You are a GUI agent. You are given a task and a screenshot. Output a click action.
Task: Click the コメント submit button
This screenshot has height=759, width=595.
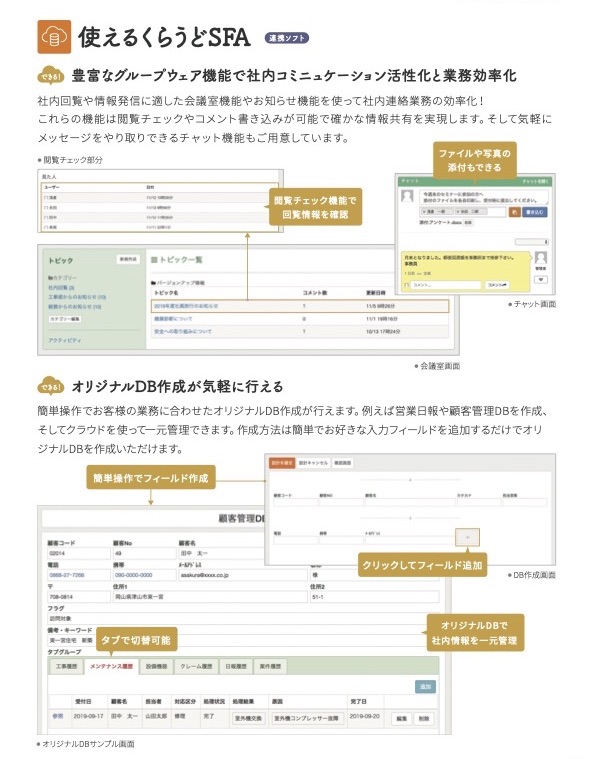(498, 285)
